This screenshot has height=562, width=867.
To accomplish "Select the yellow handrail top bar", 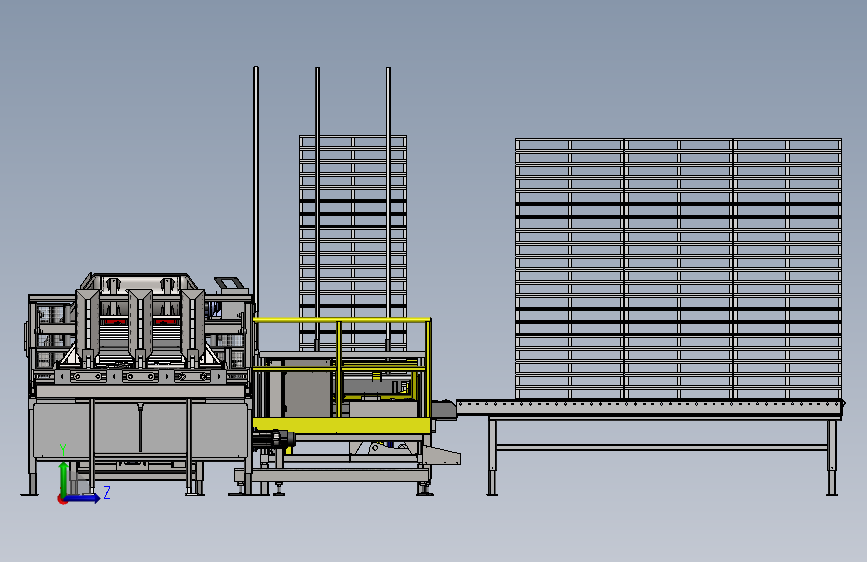I will 342,320.
